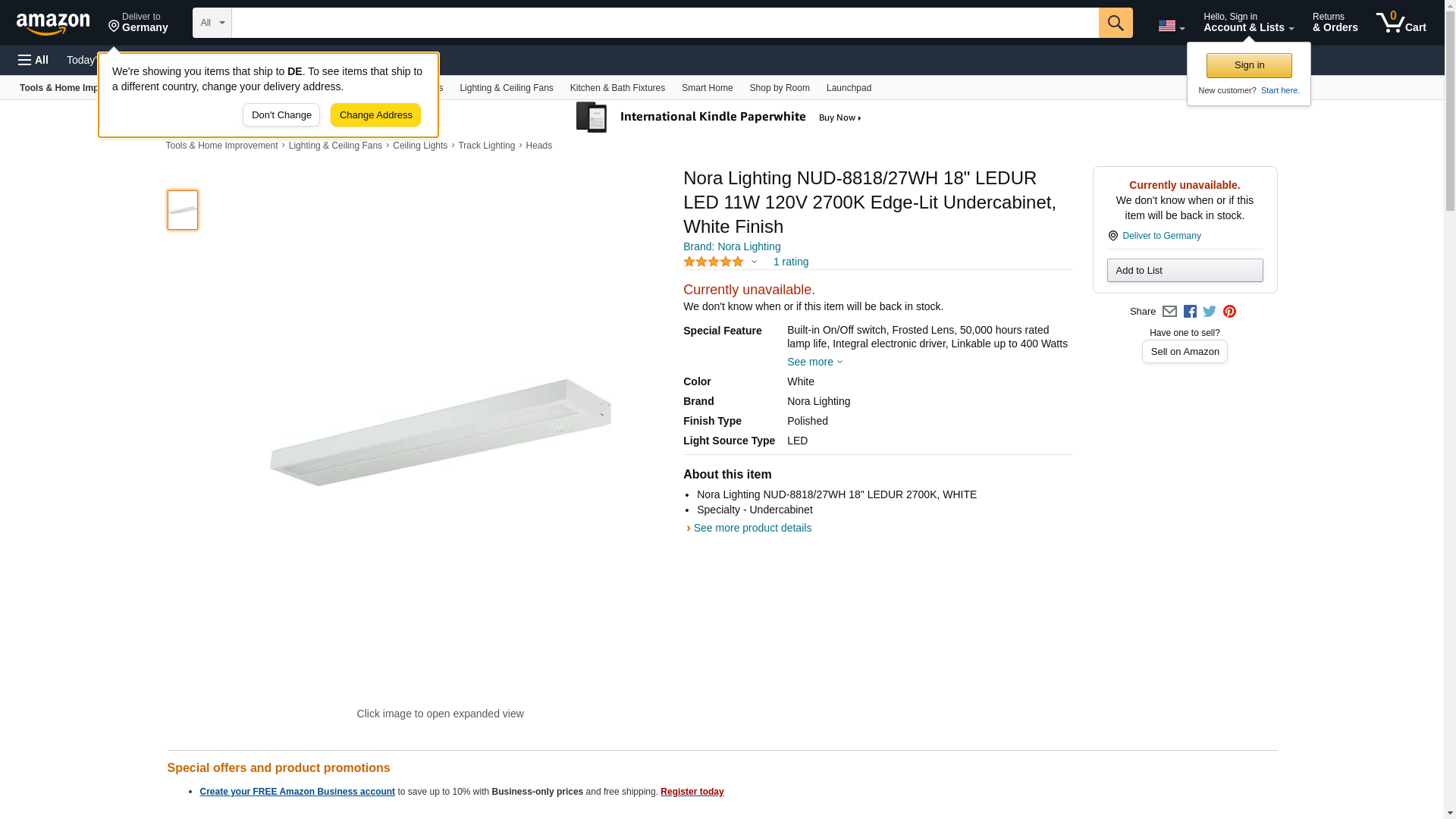Open Smart Home category tab
The width and height of the screenshot is (1456, 819).
[x=707, y=88]
